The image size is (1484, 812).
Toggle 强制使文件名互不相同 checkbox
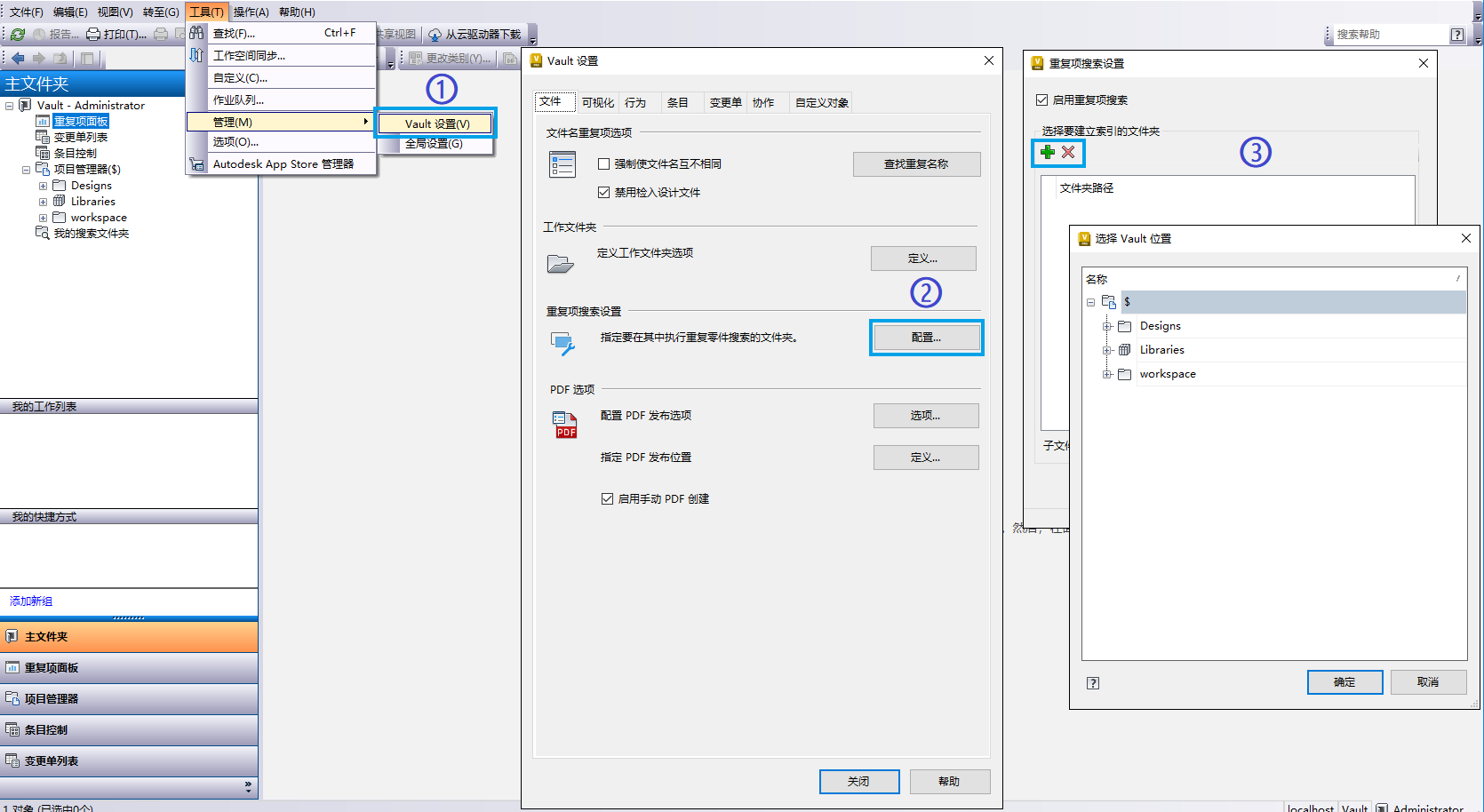(x=604, y=164)
